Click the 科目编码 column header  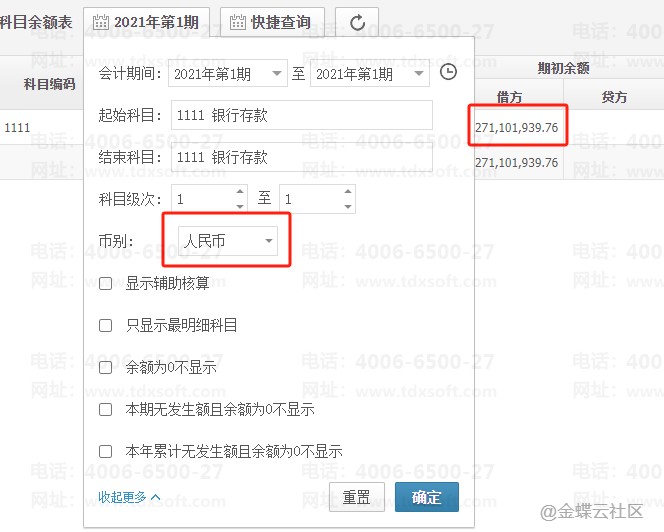tap(50, 84)
